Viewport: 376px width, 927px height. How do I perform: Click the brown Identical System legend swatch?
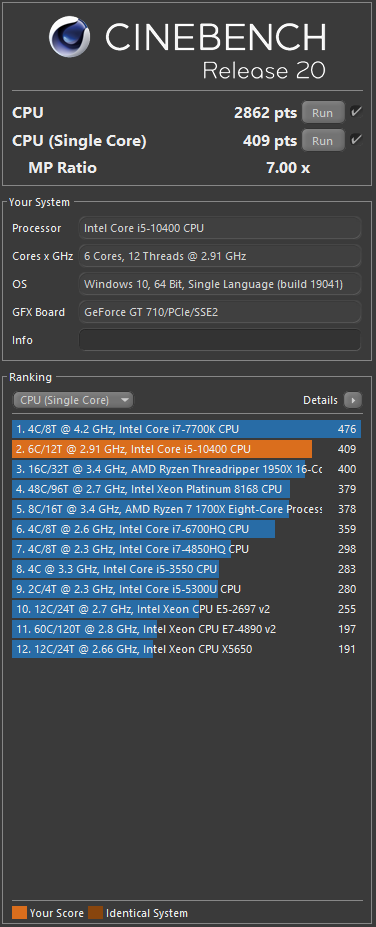coord(95,913)
